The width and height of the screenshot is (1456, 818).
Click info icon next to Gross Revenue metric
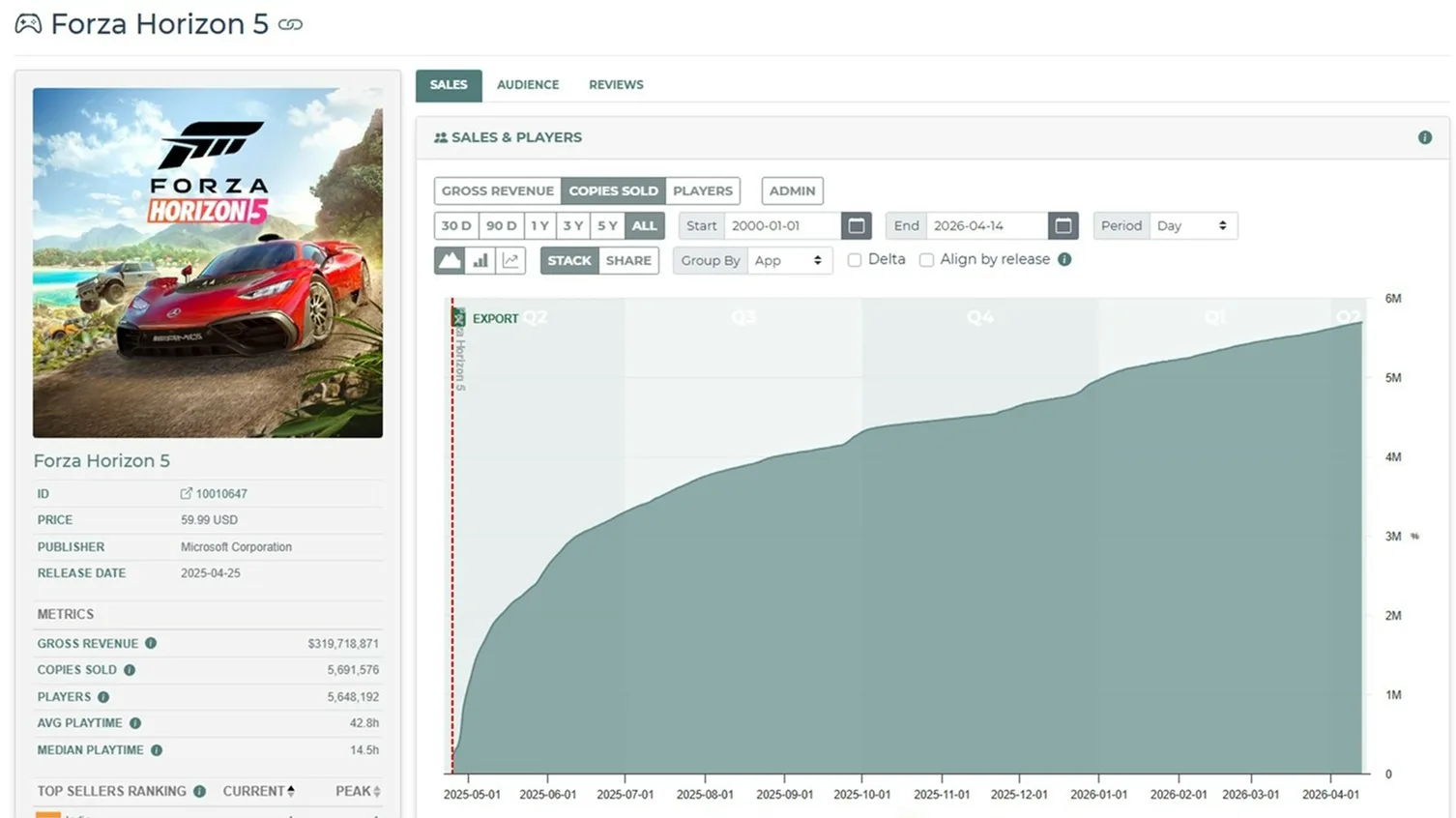151,643
